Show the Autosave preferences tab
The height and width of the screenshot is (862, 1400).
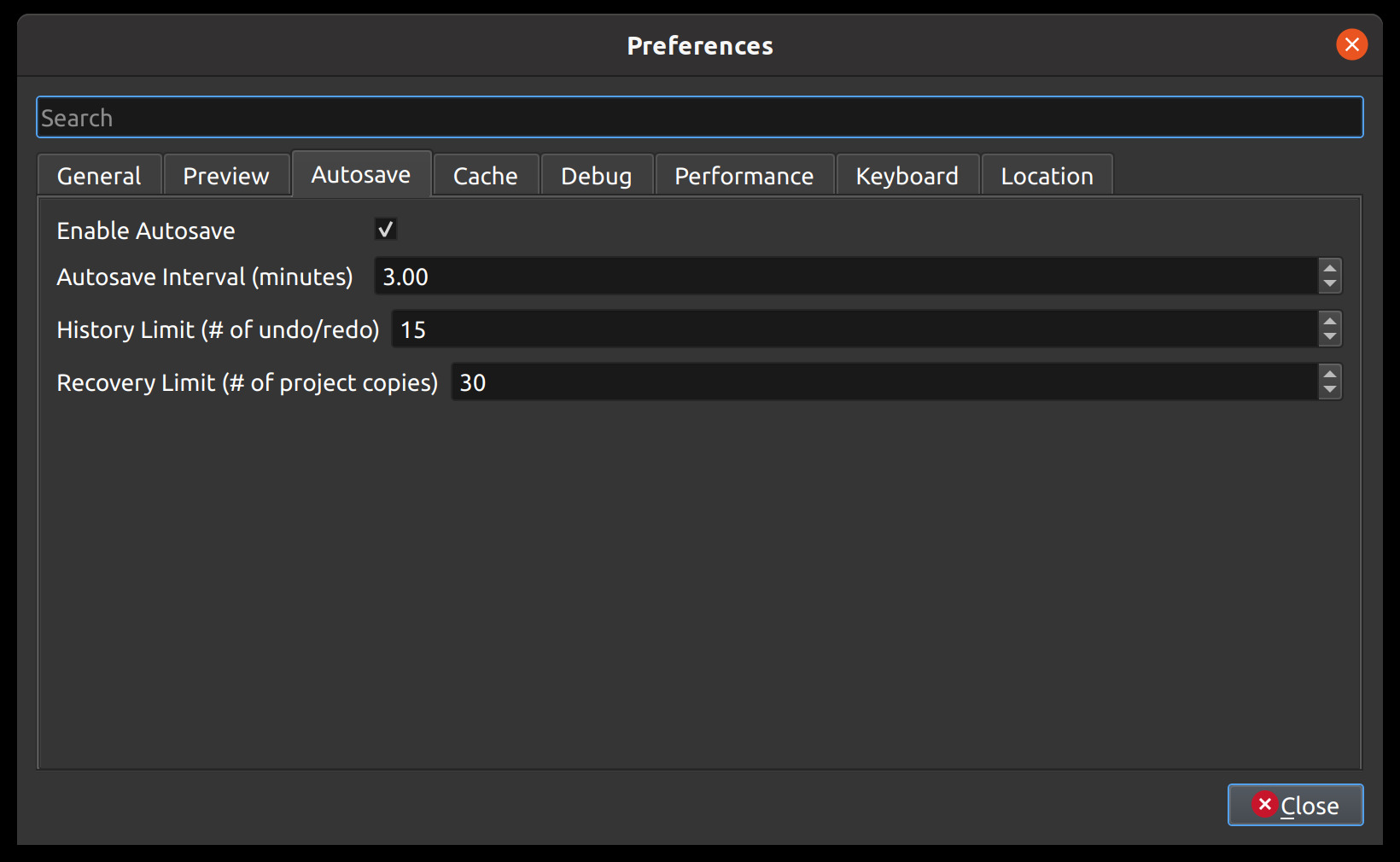[361, 173]
